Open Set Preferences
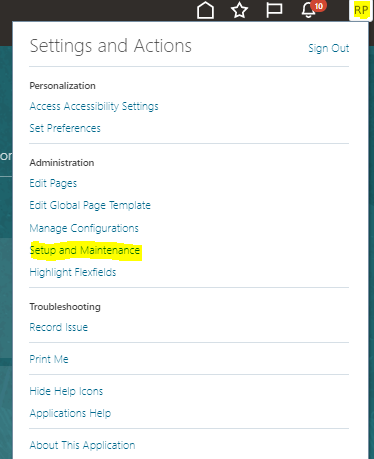 (65, 128)
